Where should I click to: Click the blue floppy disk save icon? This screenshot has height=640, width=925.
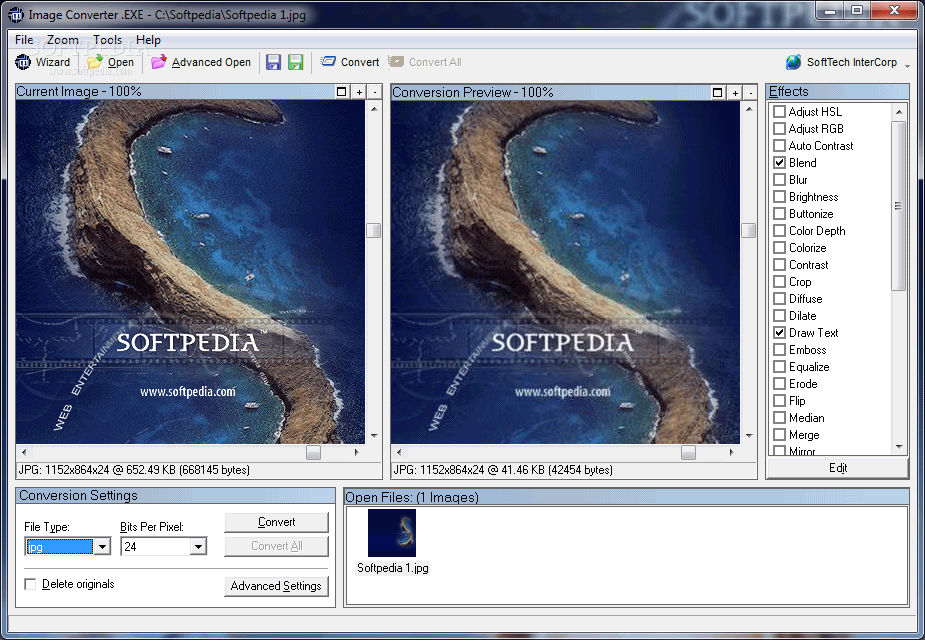pyautogui.click(x=273, y=62)
